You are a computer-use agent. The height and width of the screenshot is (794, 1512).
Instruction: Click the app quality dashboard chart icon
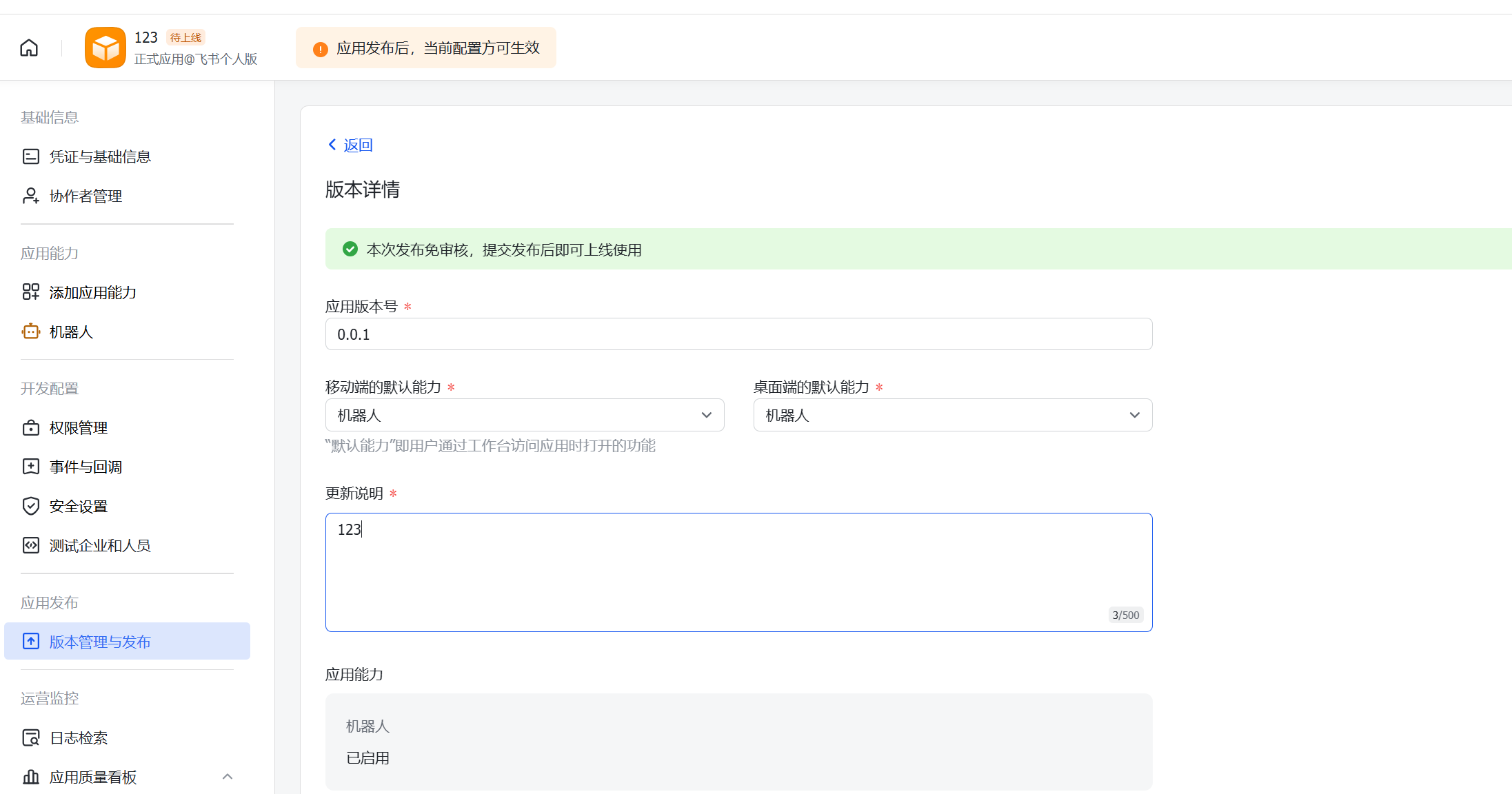tap(31, 777)
